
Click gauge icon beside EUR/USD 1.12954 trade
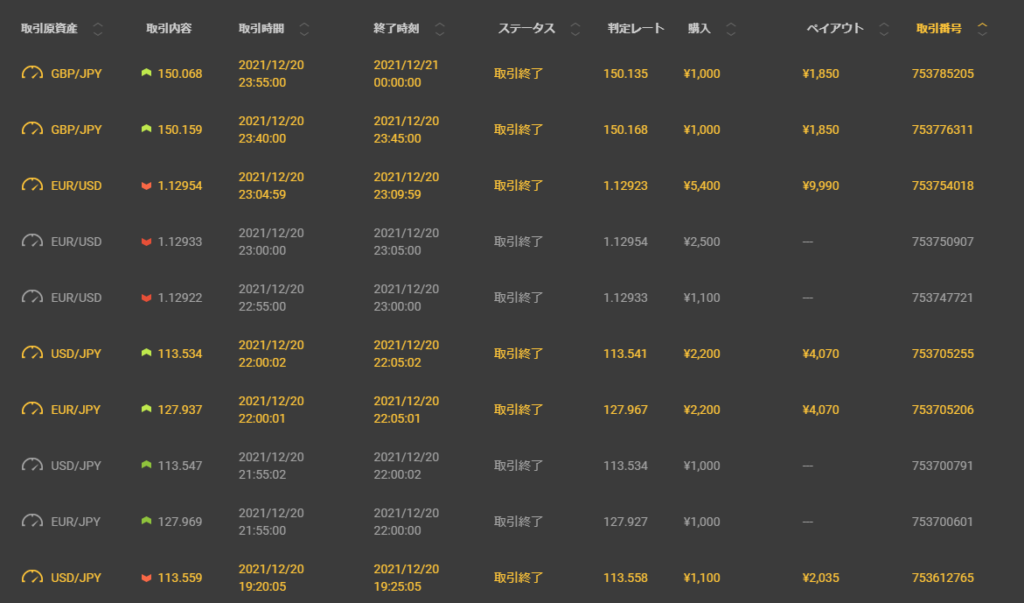pos(33,185)
